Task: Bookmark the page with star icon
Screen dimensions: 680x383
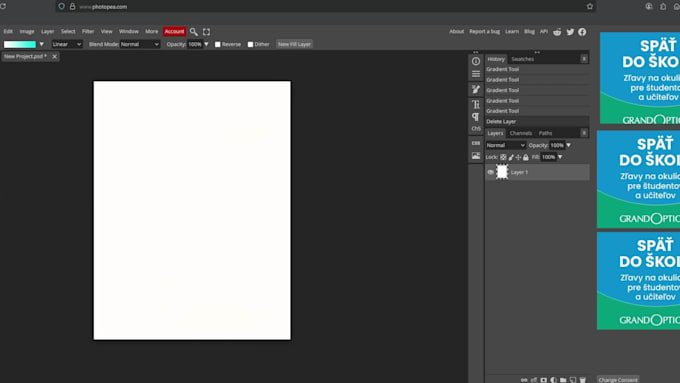Action: click(590, 7)
